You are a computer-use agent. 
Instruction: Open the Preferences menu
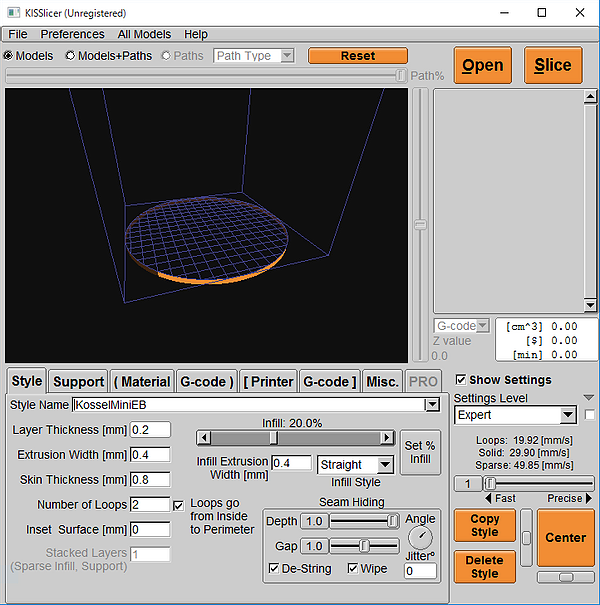click(x=73, y=34)
